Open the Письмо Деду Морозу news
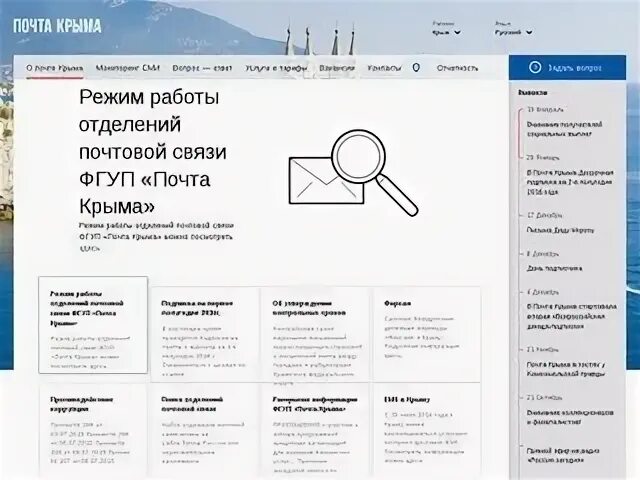640x480 pixels. tap(560, 230)
